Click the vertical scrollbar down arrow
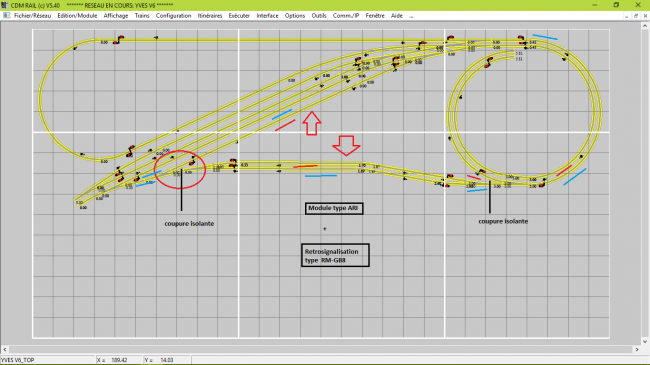650x365 pixels. (645, 342)
